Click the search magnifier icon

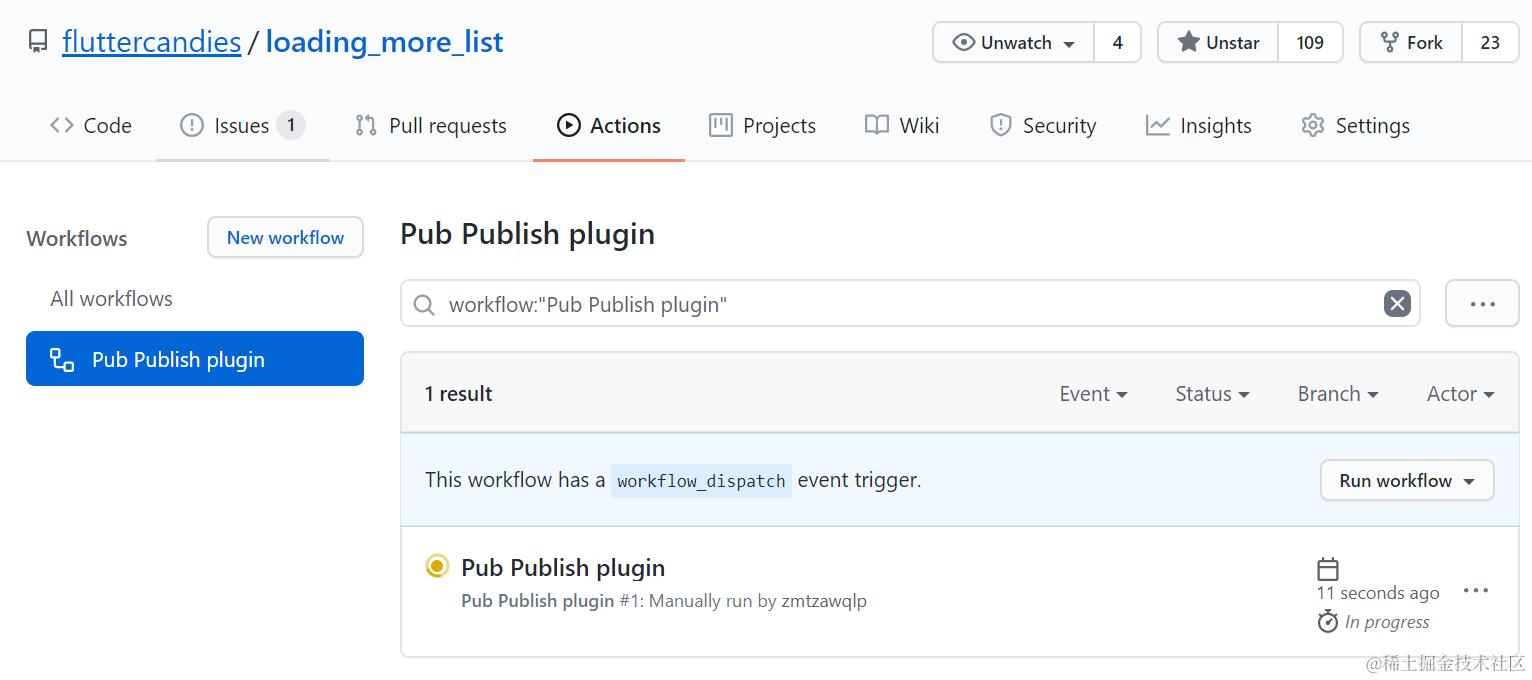pyautogui.click(x=424, y=305)
